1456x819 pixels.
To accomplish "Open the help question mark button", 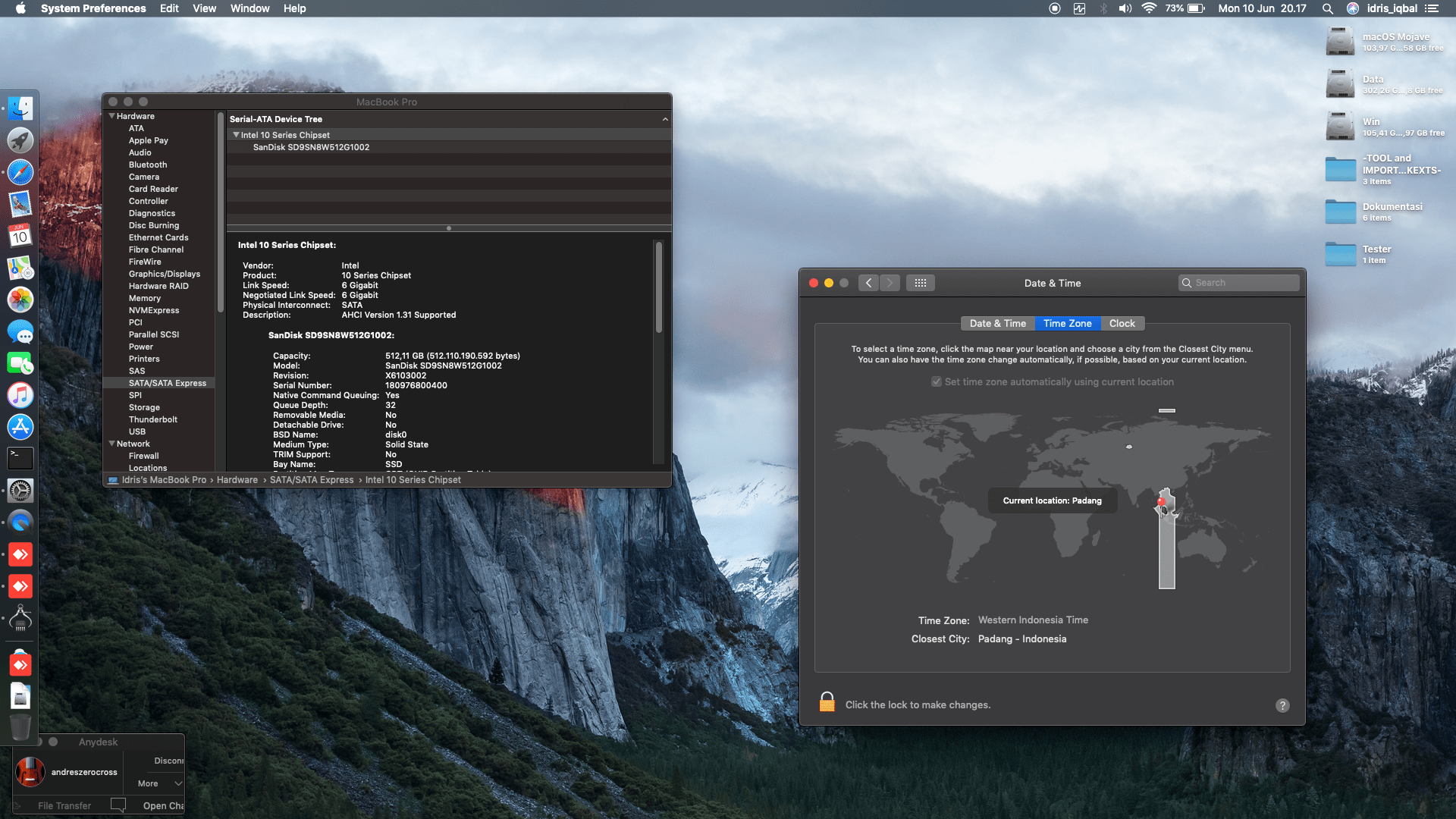I will click(1282, 705).
